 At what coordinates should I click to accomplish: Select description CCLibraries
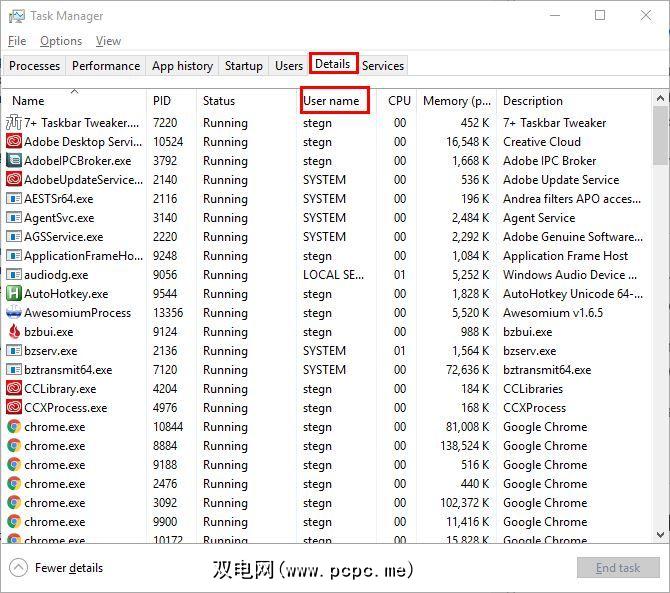tap(533, 388)
